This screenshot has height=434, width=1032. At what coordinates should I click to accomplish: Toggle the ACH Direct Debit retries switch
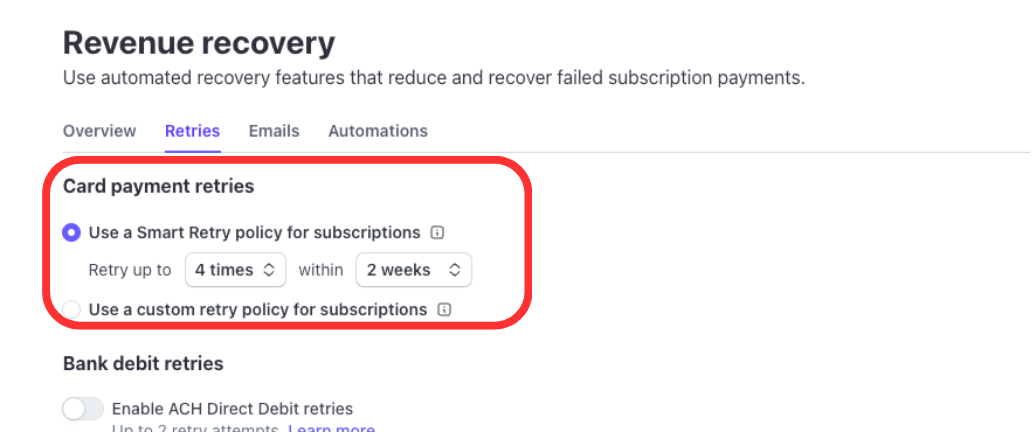83,408
